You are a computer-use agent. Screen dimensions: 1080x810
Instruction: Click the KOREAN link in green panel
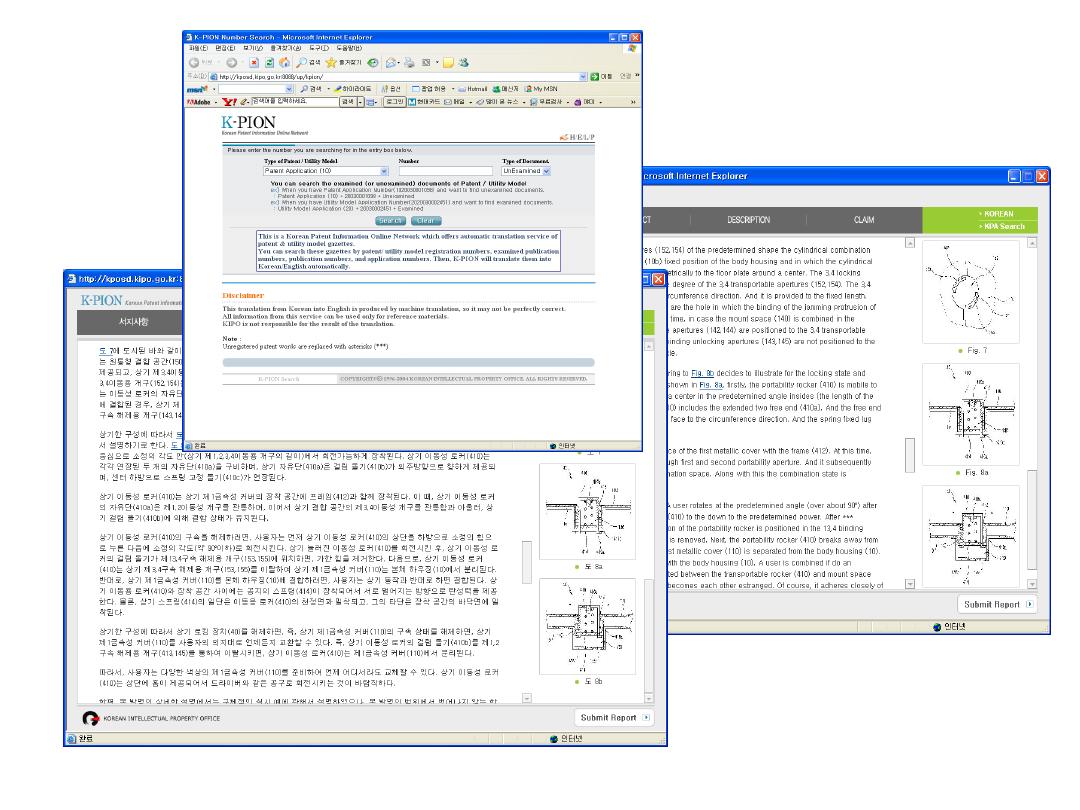tap(998, 214)
